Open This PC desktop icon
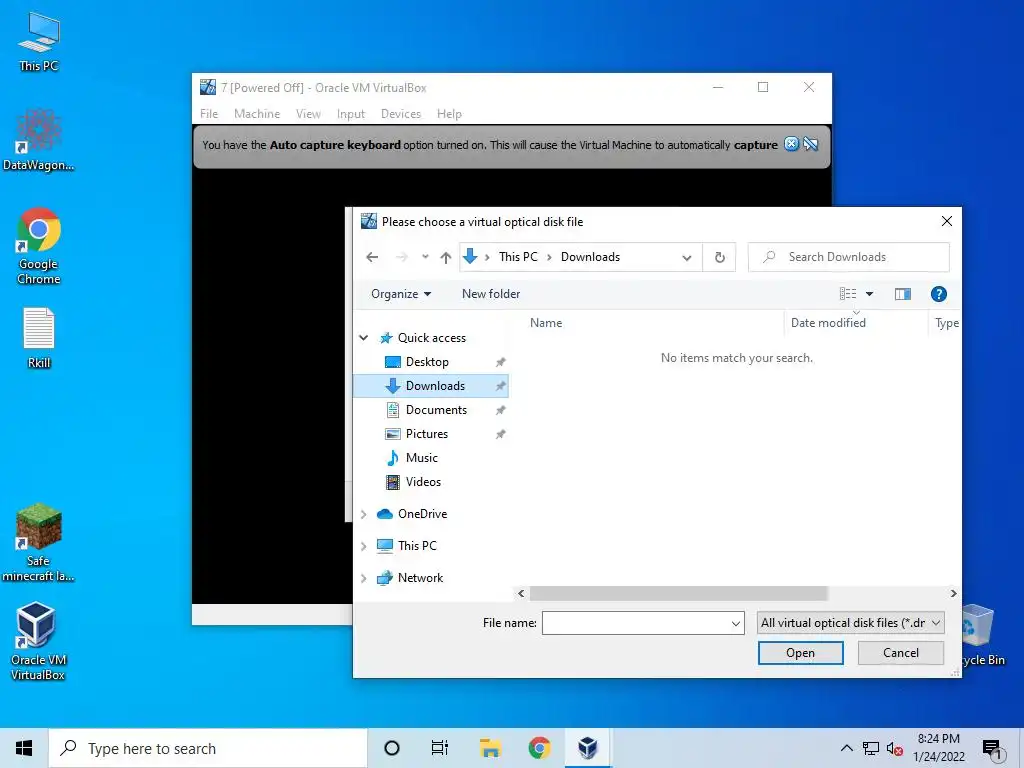This screenshot has height=768, width=1024. pos(39,41)
